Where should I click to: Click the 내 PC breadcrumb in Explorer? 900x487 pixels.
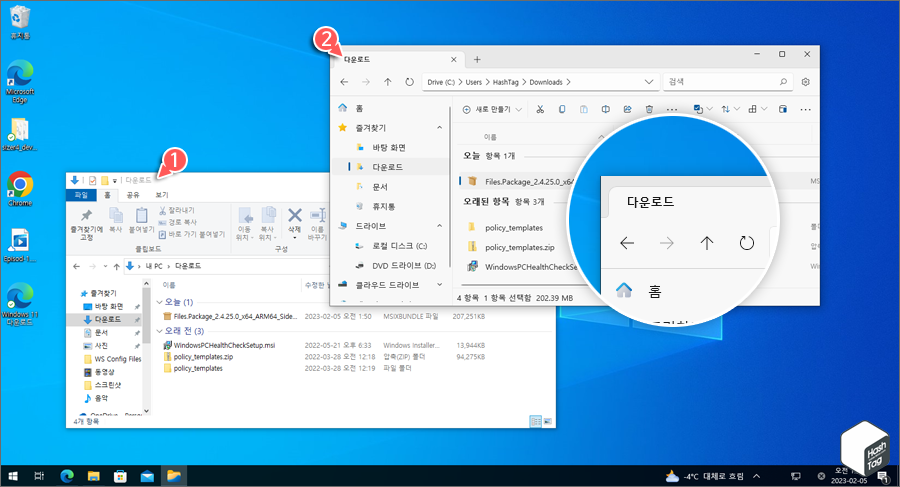[154, 266]
